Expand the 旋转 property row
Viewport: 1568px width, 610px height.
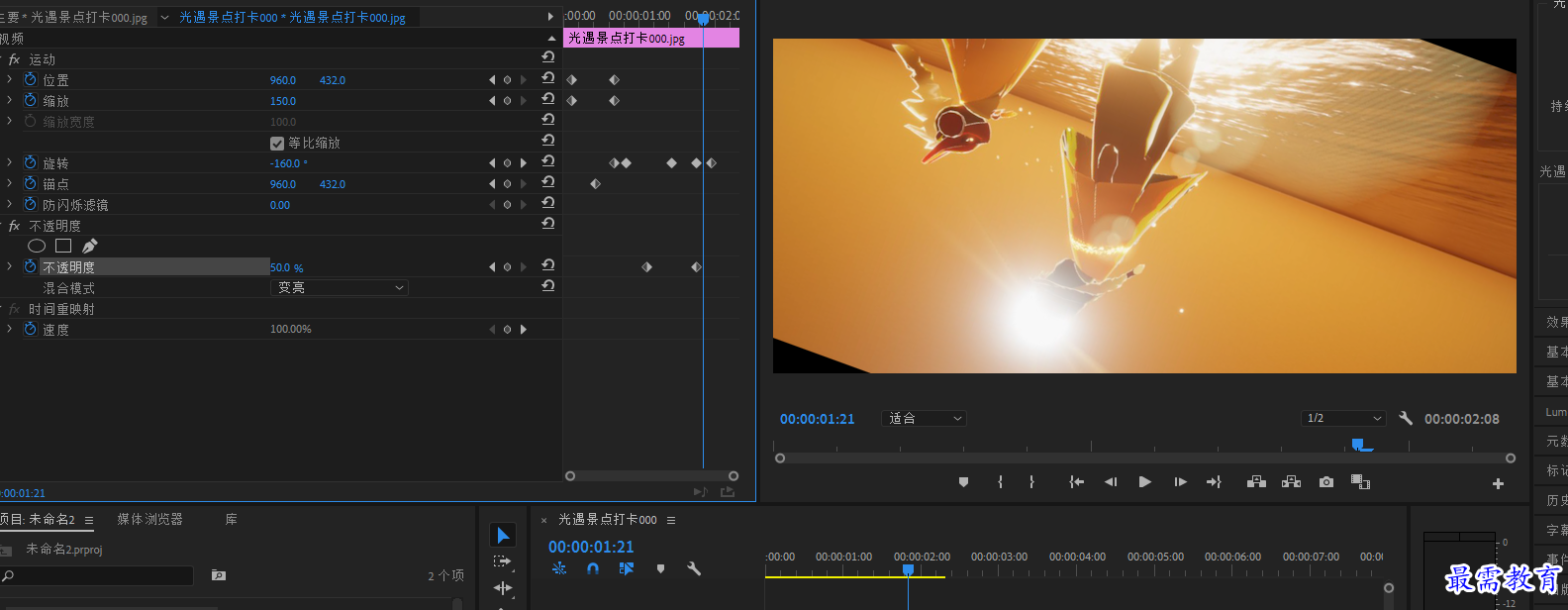pyautogui.click(x=10, y=162)
